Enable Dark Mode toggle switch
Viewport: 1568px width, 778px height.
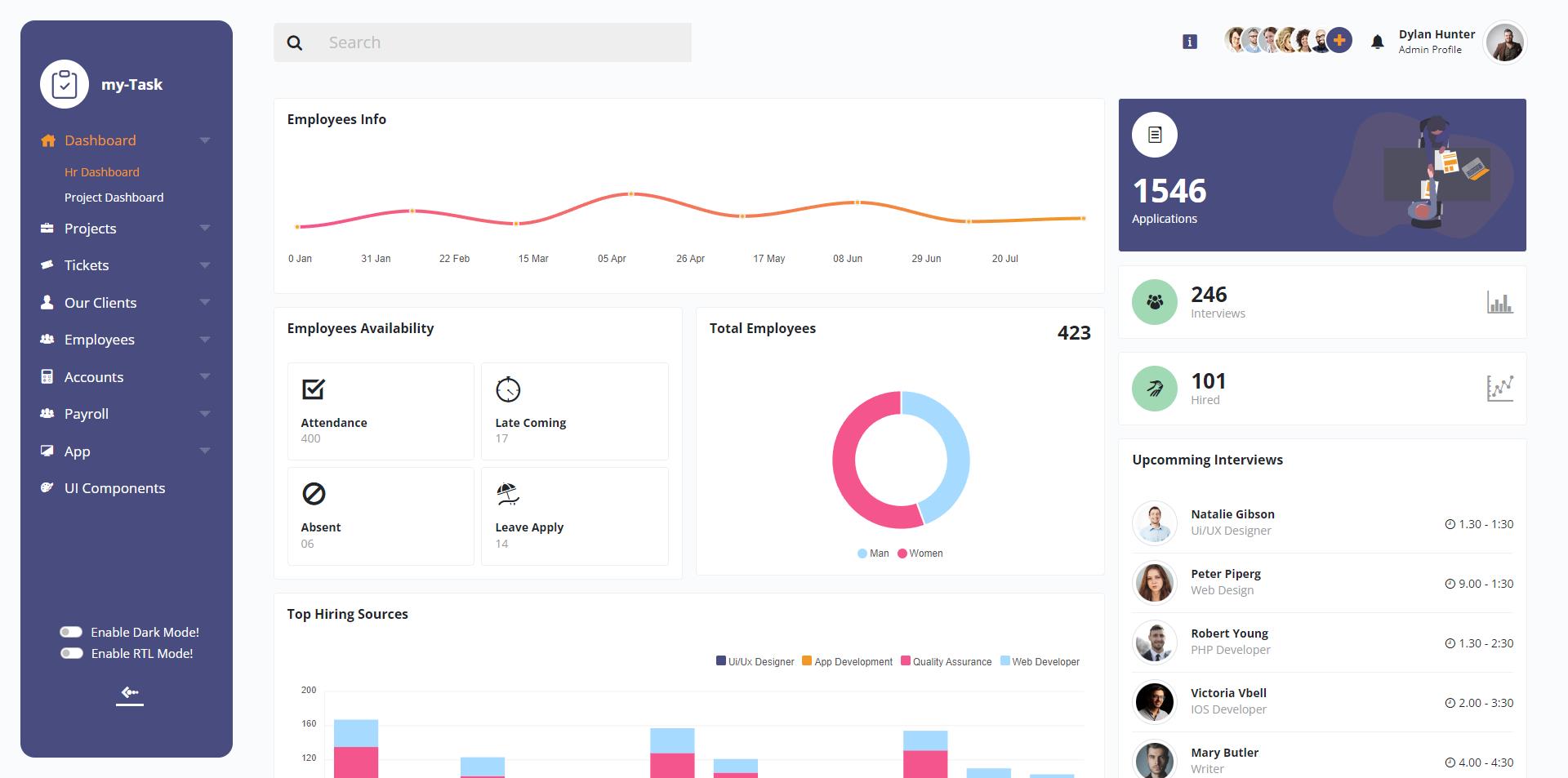click(x=71, y=632)
